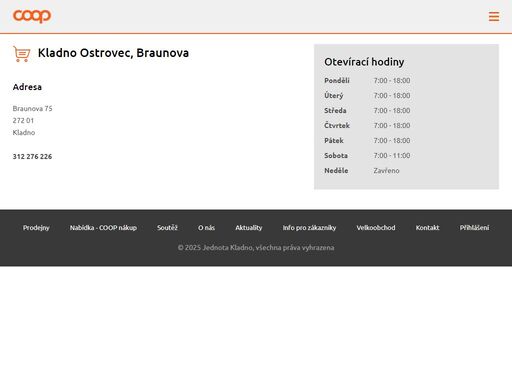Click the Neděle Zavřeno row
512x384 pixels.
[362, 171]
